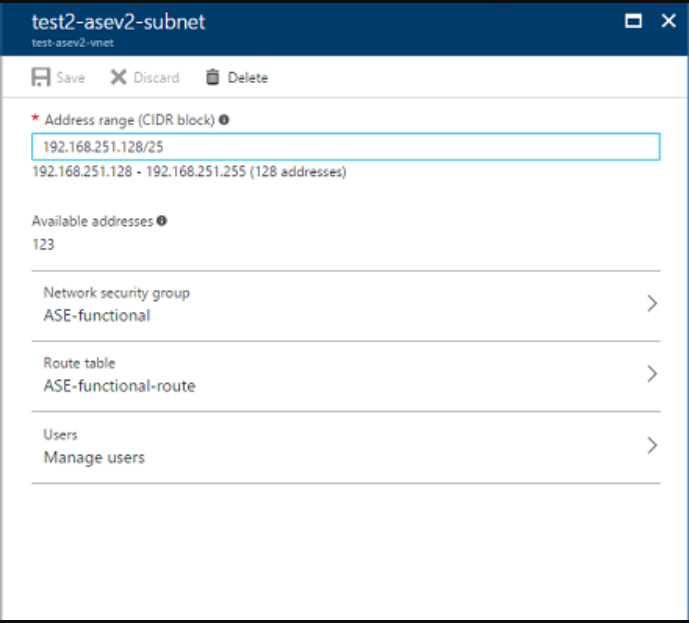The width and height of the screenshot is (689, 623).
Task: Focus the CIDR block address input
Action: [345, 147]
